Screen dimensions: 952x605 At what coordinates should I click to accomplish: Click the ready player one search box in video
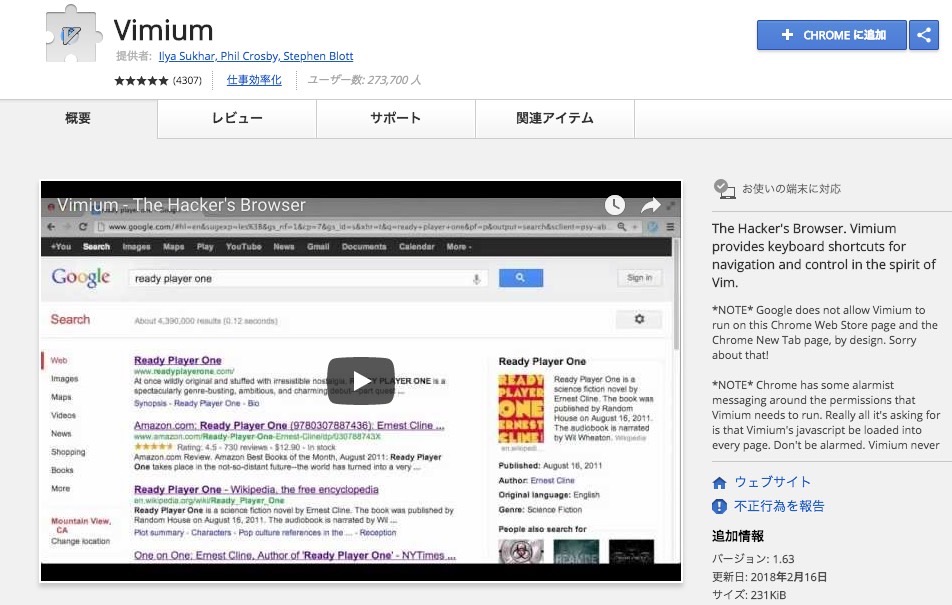click(x=307, y=279)
